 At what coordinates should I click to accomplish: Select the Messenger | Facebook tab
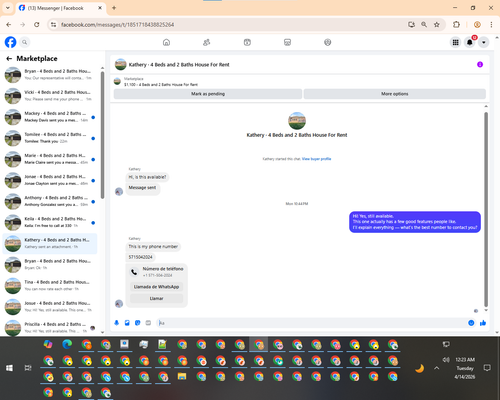tap(61, 8)
